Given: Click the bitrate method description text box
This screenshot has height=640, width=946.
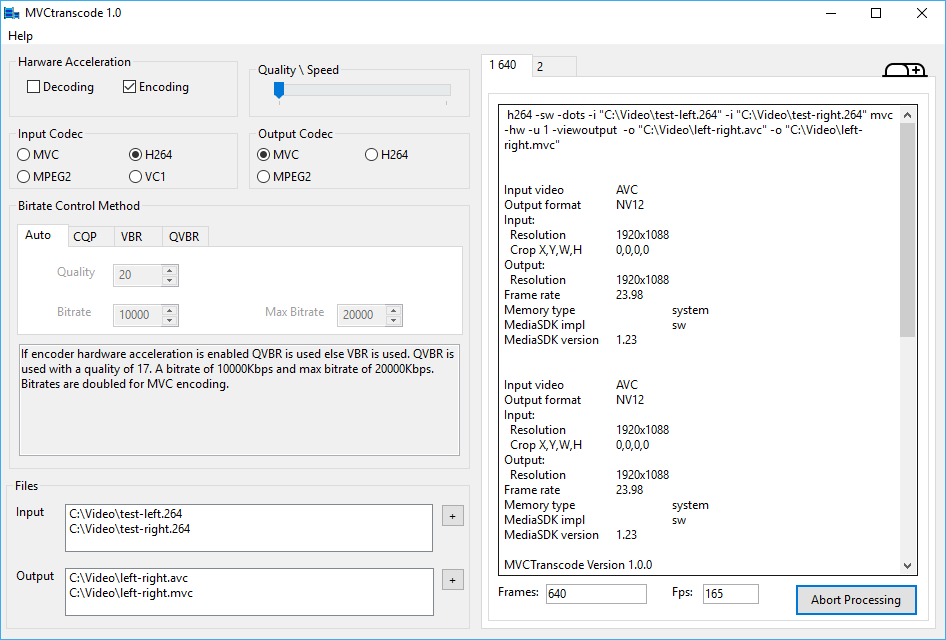Looking at the screenshot, I should 240,400.
